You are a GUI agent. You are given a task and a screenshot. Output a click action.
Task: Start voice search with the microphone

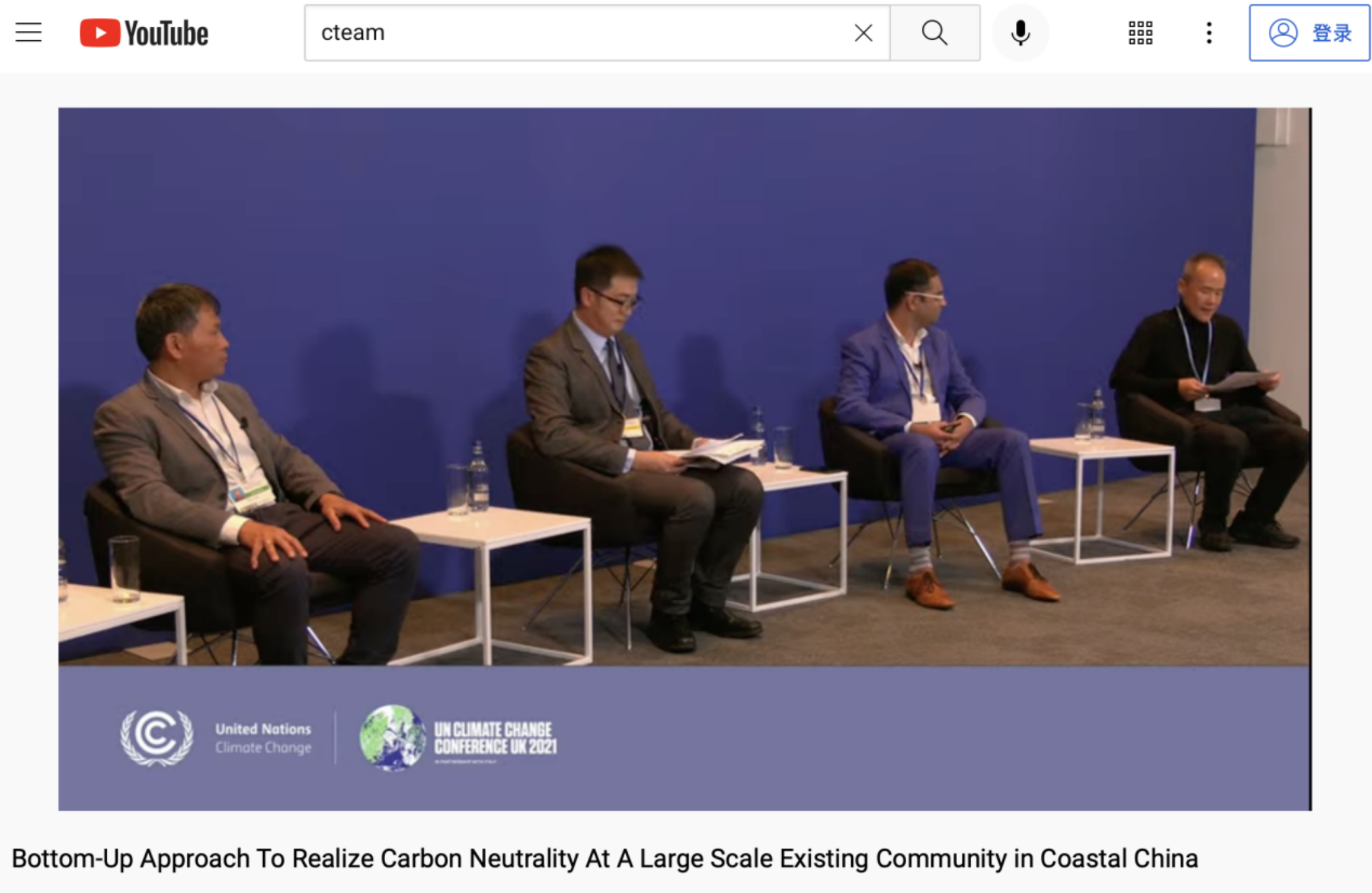pyautogui.click(x=1020, y=33)
